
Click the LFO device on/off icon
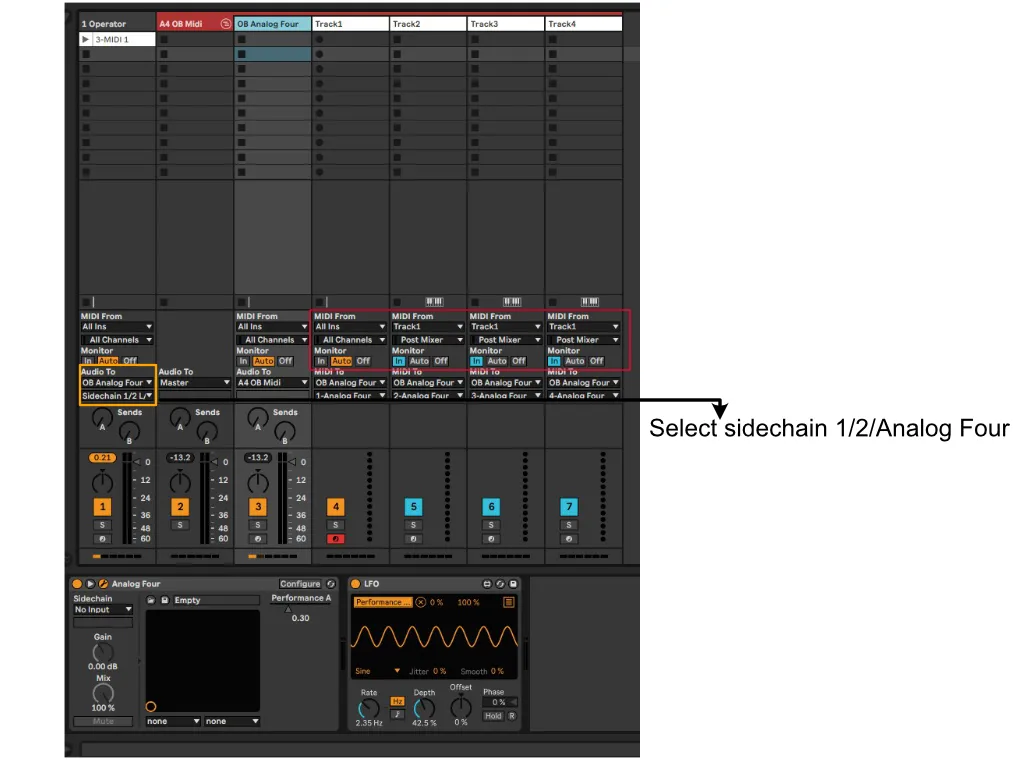tap(355, 584)
